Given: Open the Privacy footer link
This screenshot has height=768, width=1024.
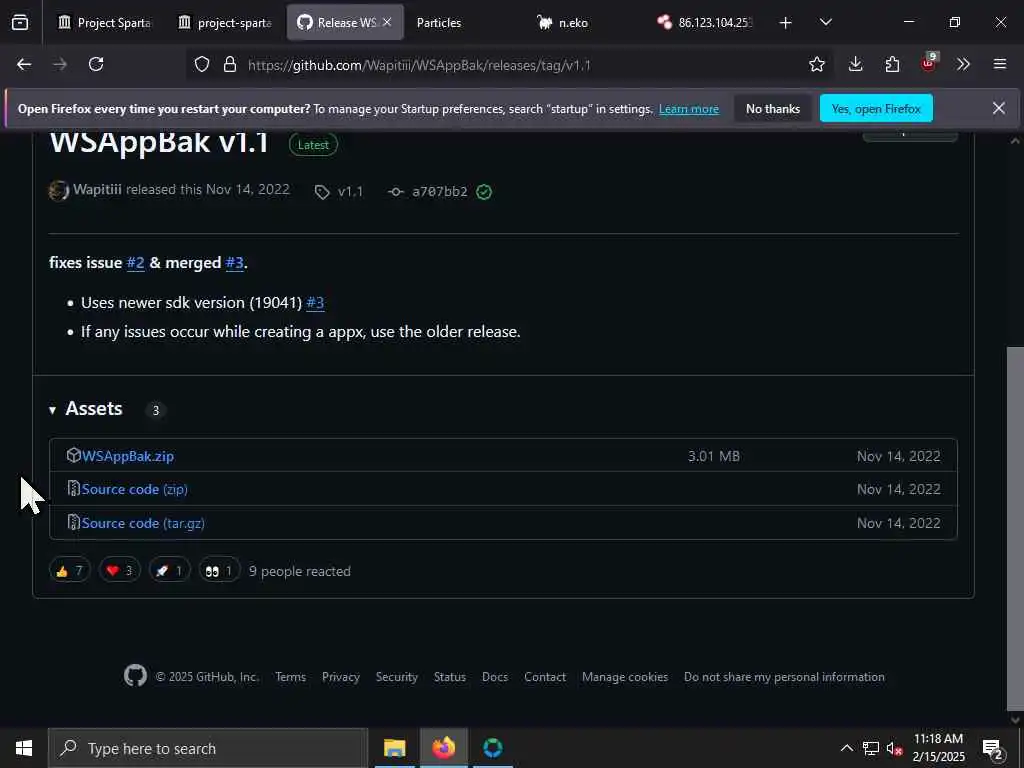Looking at the screenshot, I should click(340, 677).
